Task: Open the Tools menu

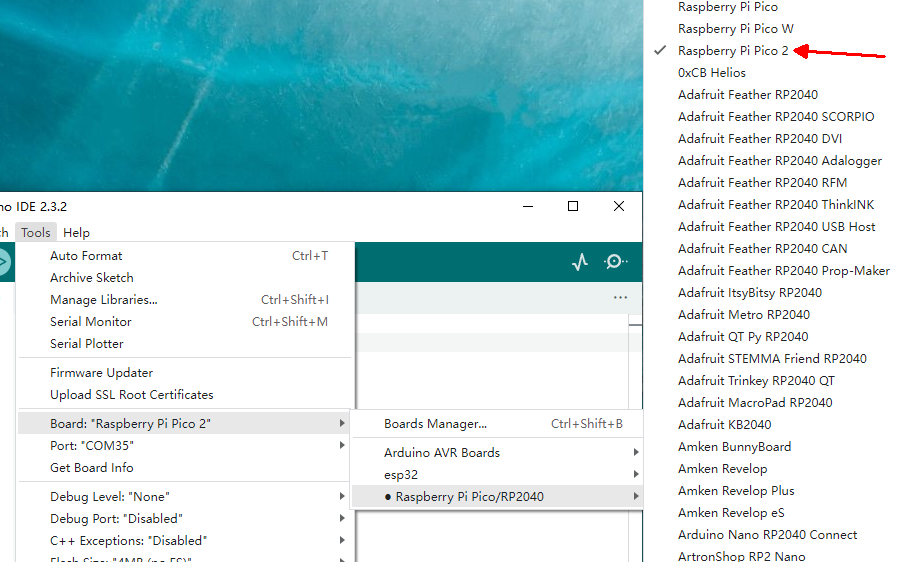Action: 36,233
